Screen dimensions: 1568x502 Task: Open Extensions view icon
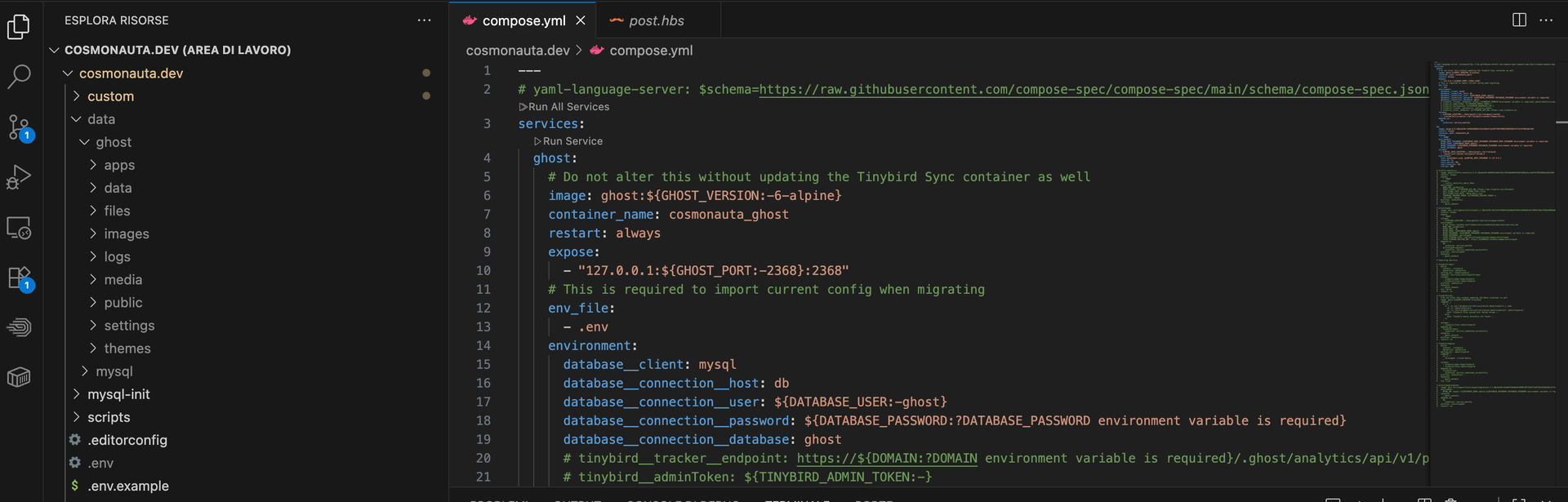point(20,278)
